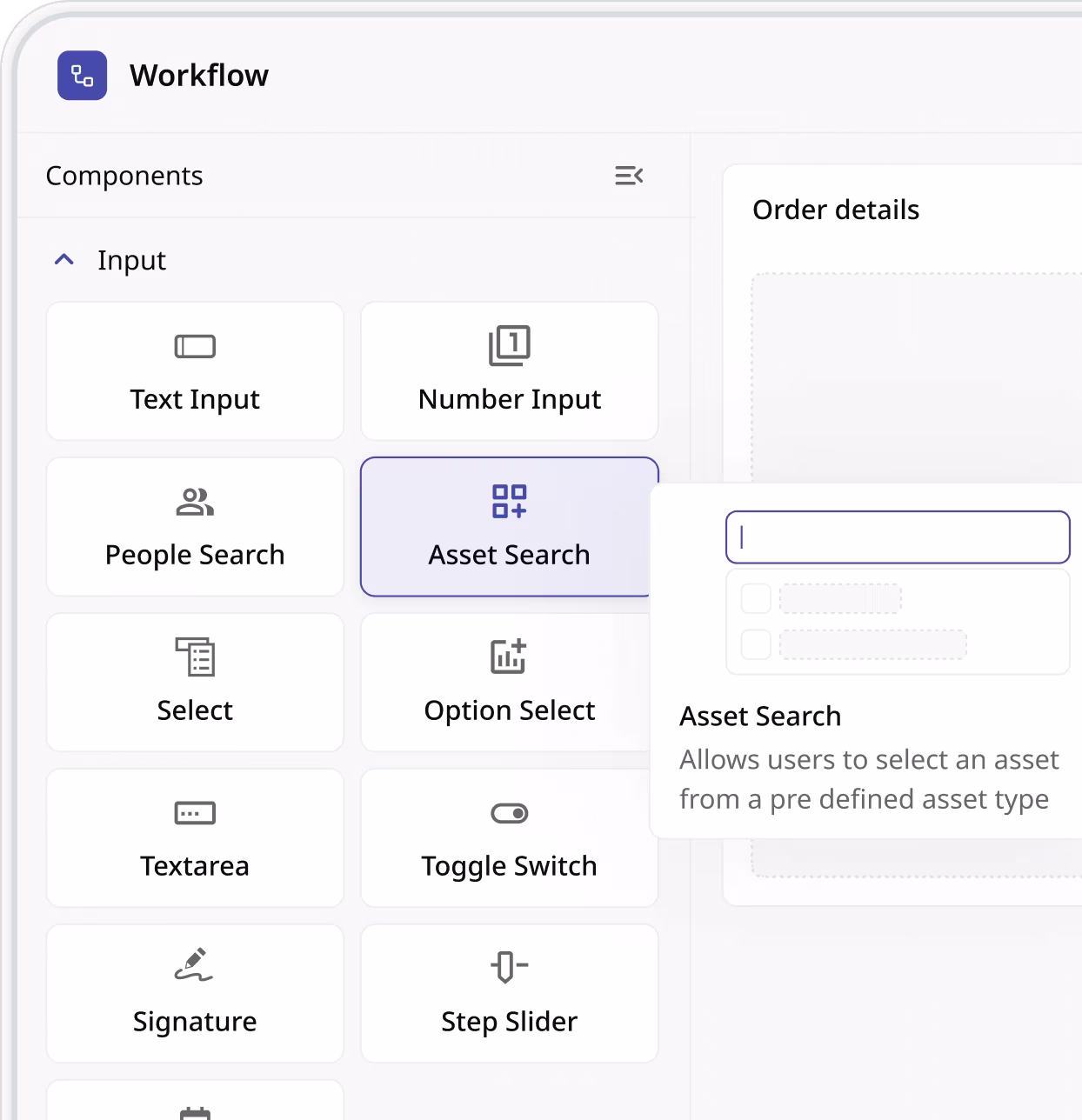The height and width of the screenshot is (1120, 1082).
Task: Click the Number Input icon
Action: click(510, 345)
